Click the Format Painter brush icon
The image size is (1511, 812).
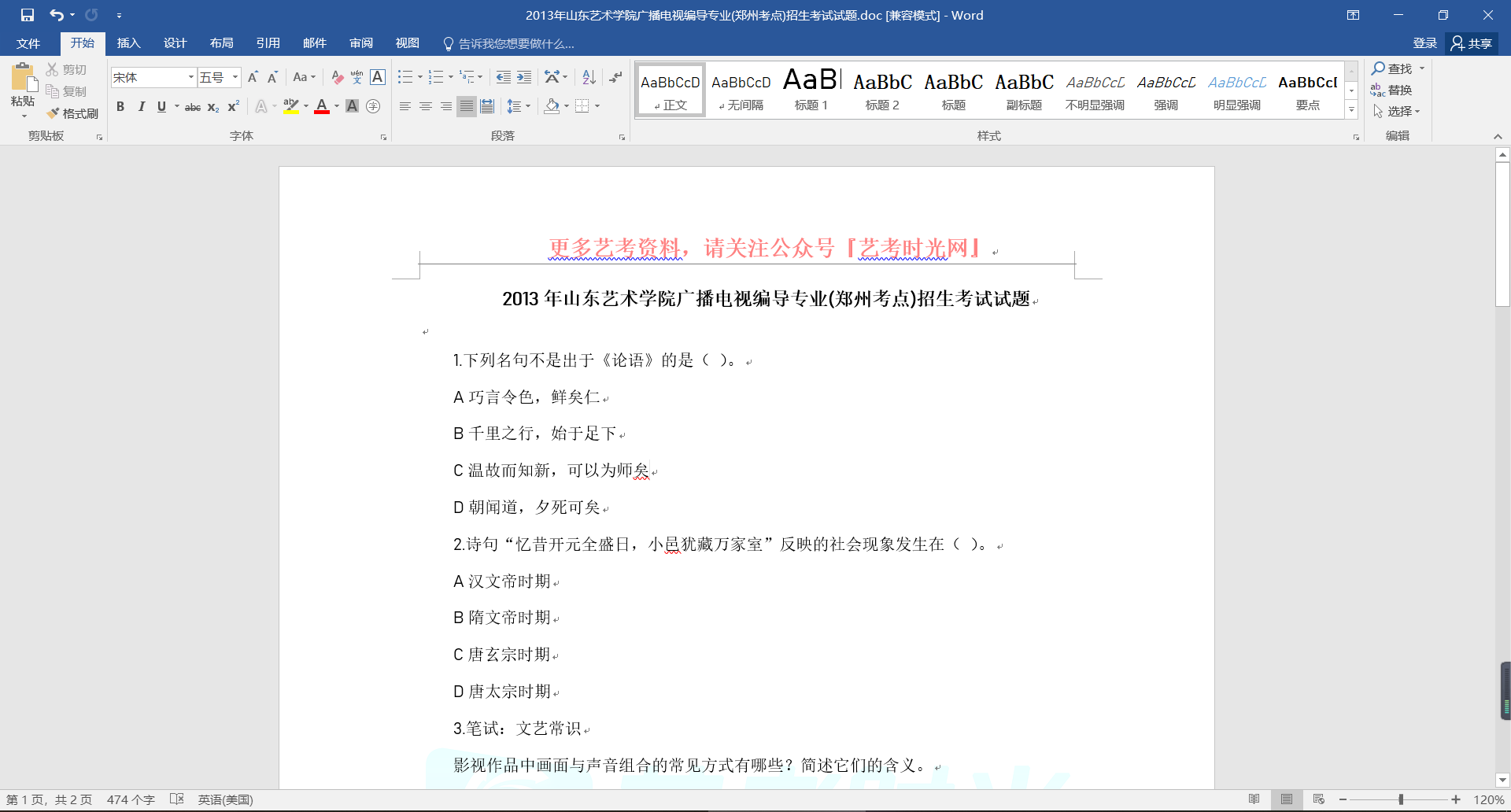point(54,113)
